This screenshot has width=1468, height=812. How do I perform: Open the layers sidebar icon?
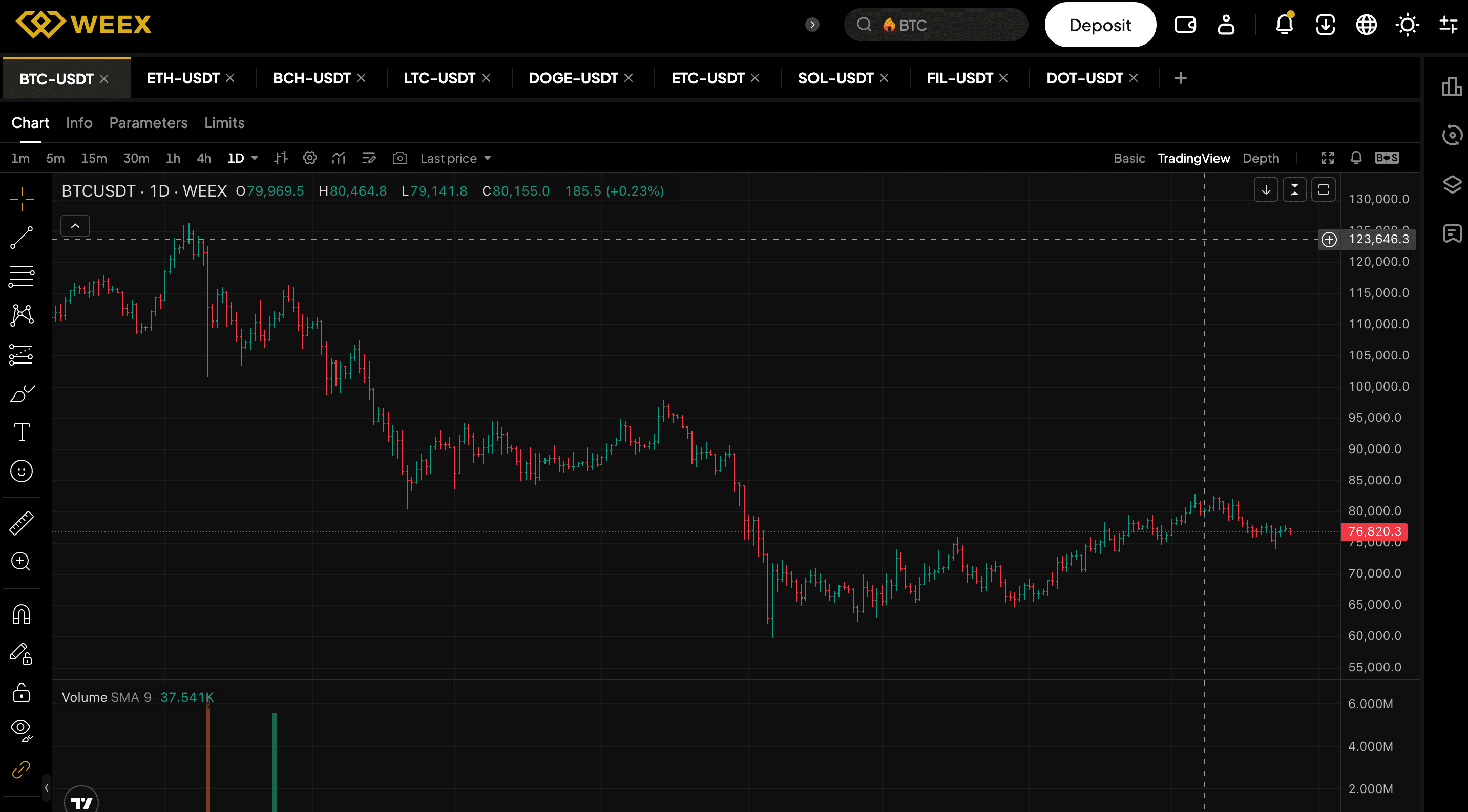[1452, 184]
